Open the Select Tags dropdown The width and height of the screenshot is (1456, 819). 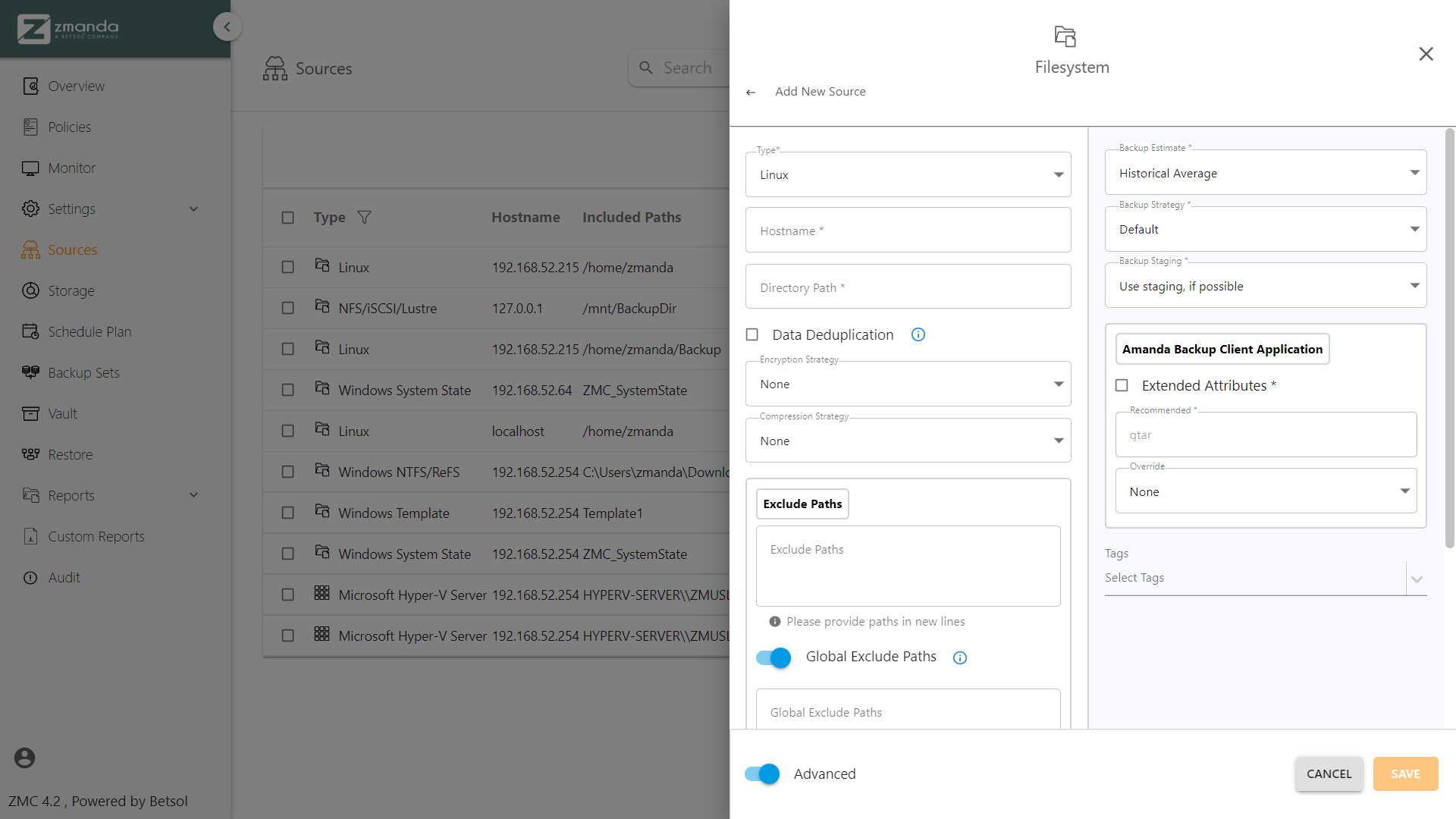[x=1266, y=578]
